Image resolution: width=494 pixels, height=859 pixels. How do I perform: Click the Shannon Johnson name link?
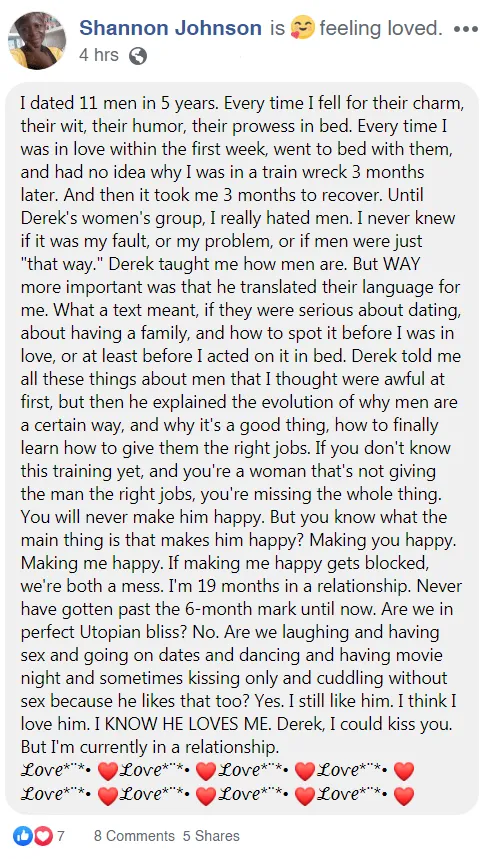(170, 27)
